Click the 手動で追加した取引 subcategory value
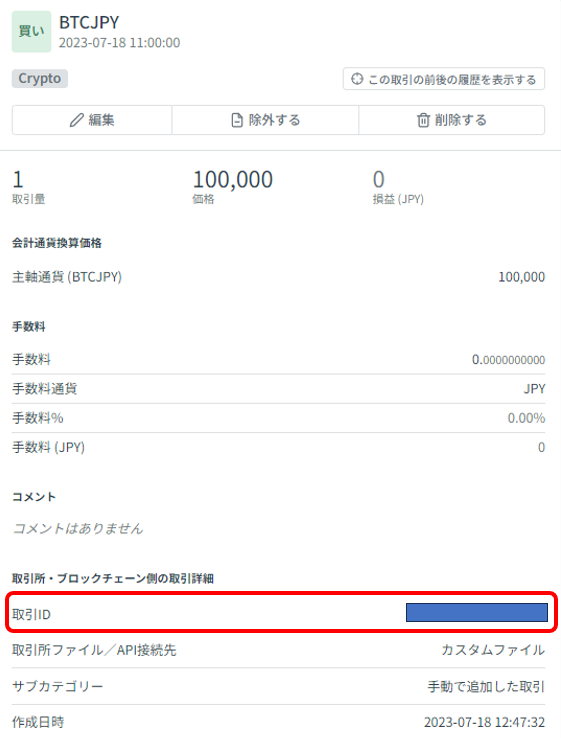This screenshot has width=561, height=738. (486, 686)
